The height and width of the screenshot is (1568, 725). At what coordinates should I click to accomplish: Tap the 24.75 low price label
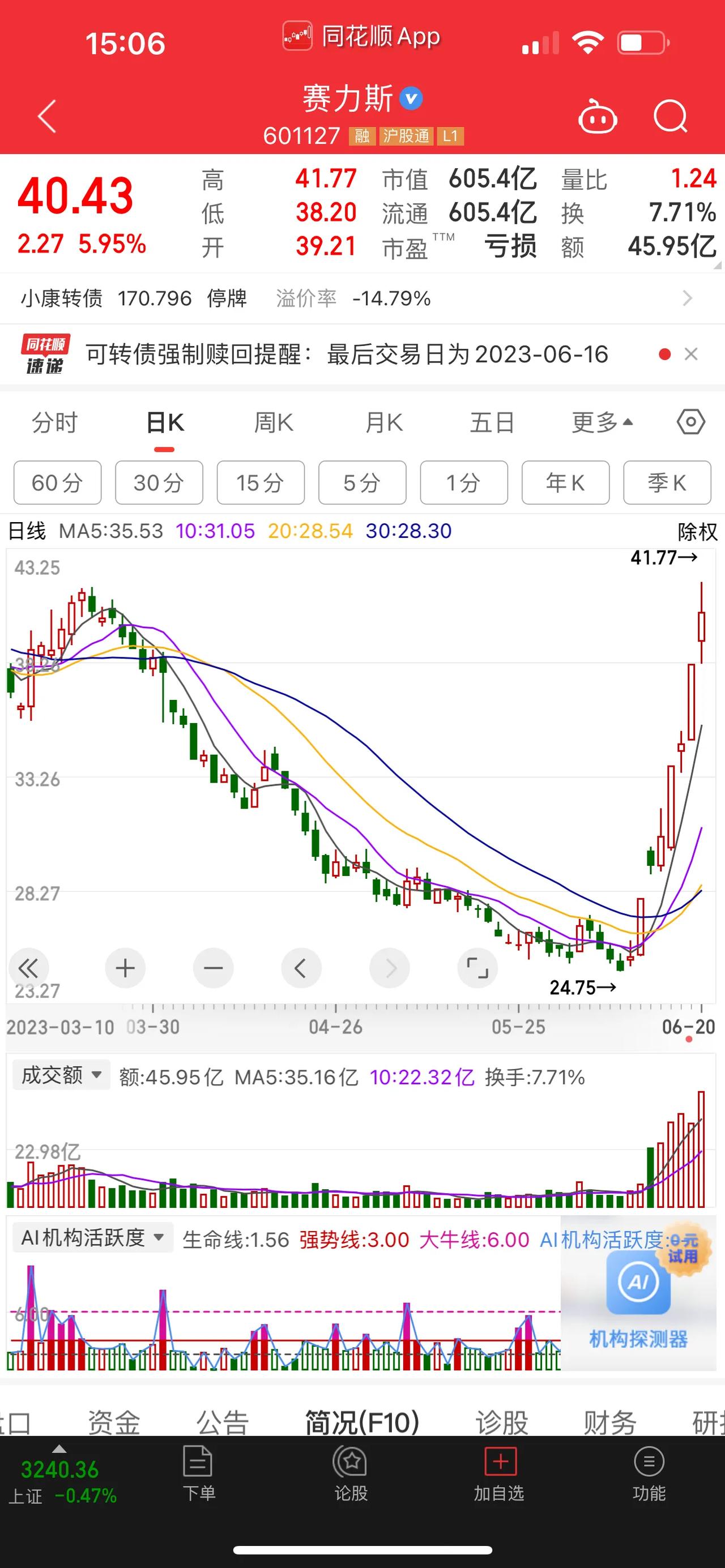tap(583, 988)
